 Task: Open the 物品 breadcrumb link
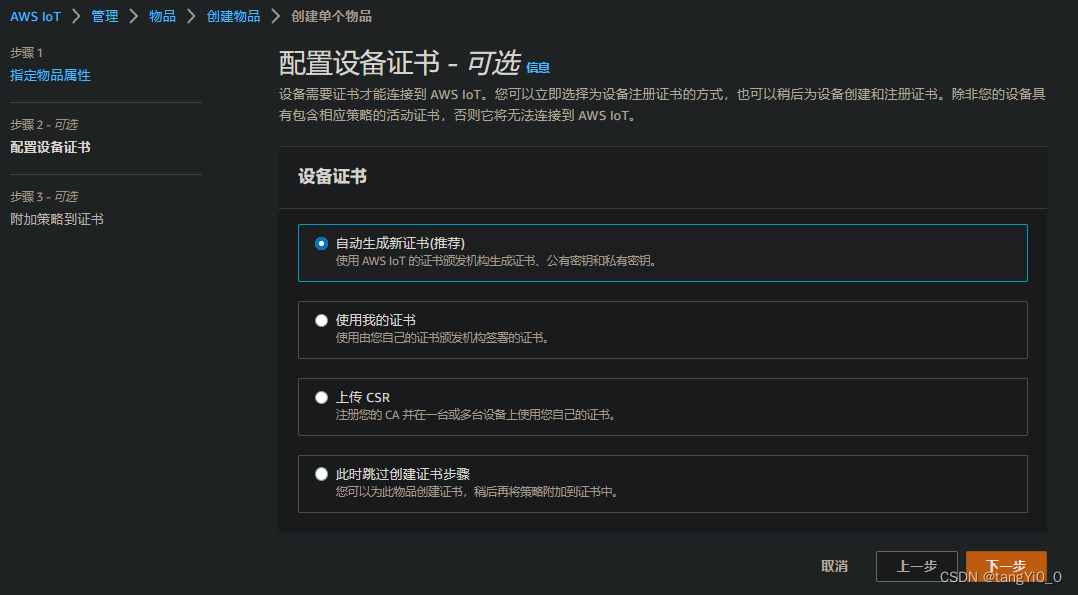[x=162, y=16]
